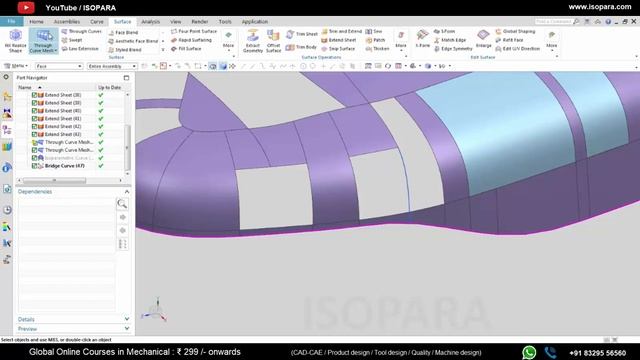Toggle checkbox for Extend Sheet (39)

pos(34,103)
